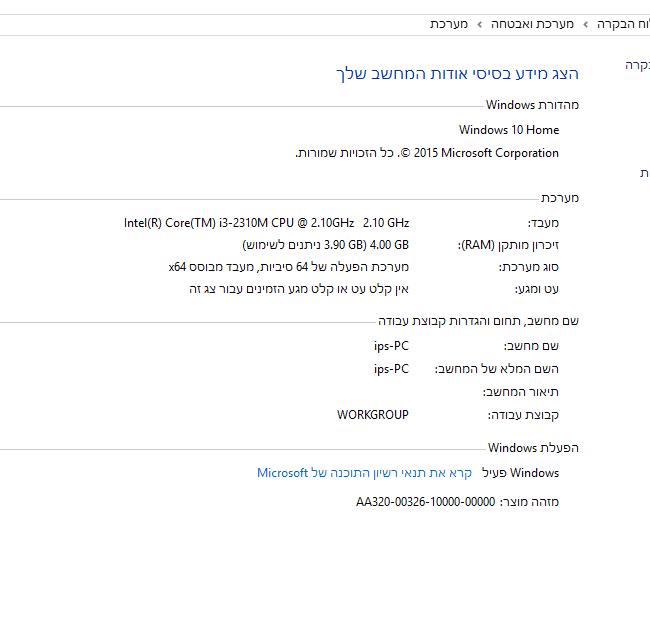Click the chevron after 'לוח הבקרה' breadcrumb
Image resolution: width=650 pixels, height=631 pixels.
click(x=586, y=23)
